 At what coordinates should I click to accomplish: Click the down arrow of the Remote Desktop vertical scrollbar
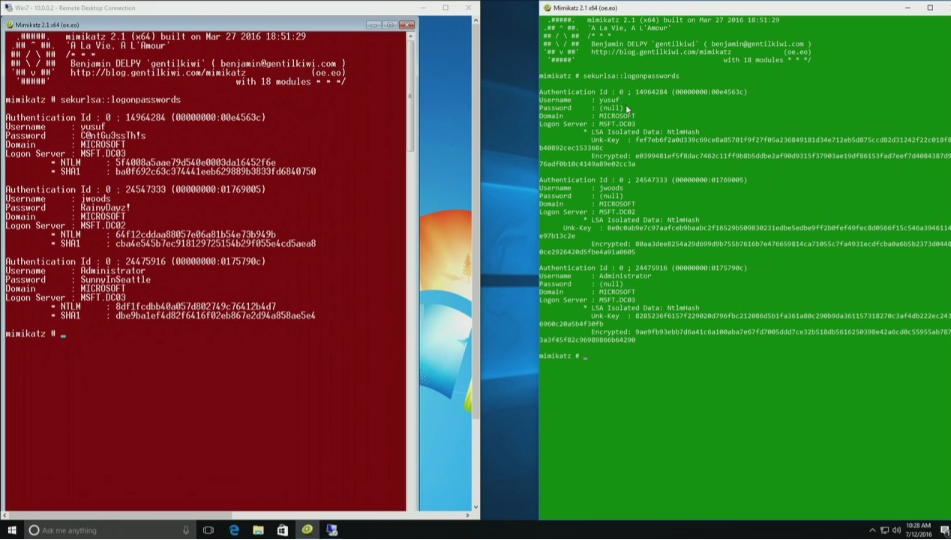(x=476, y=507)
